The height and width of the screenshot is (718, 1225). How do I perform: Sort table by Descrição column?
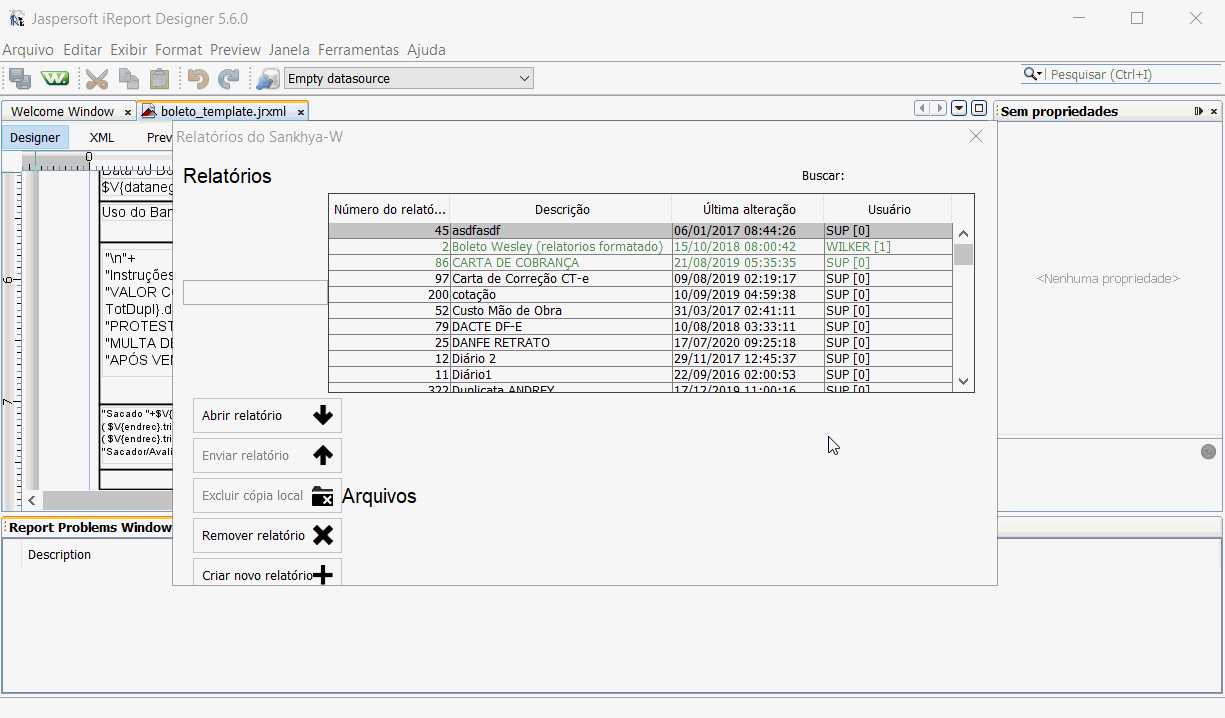click(561, 209)
